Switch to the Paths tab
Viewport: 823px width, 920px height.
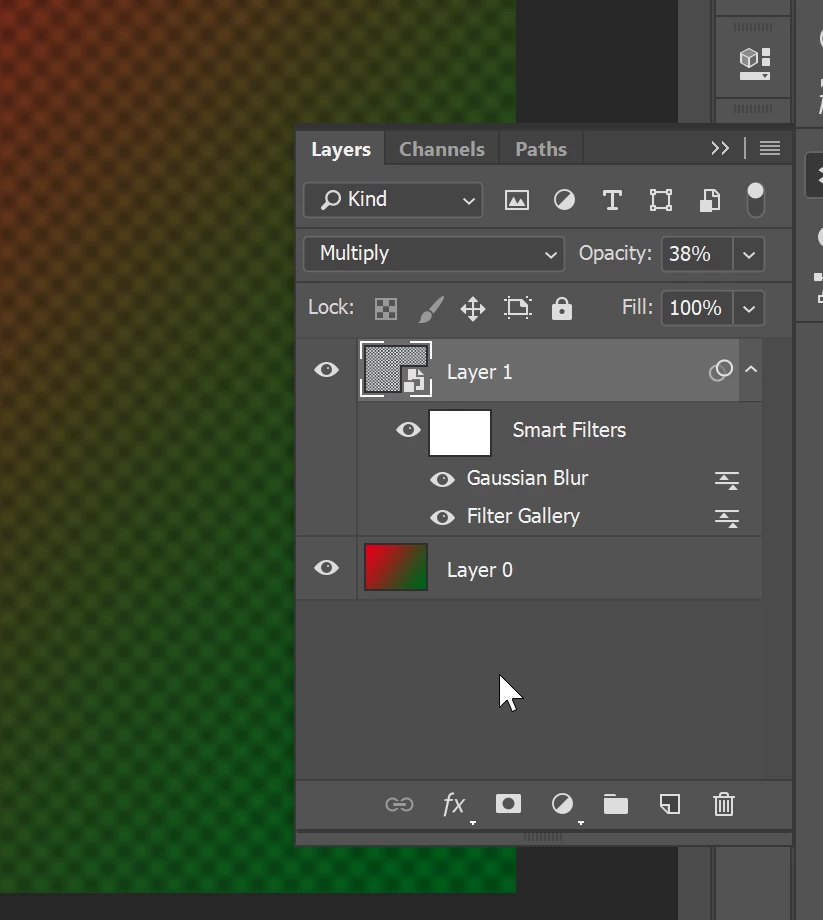pyautogui.click(x=541, y=149)
